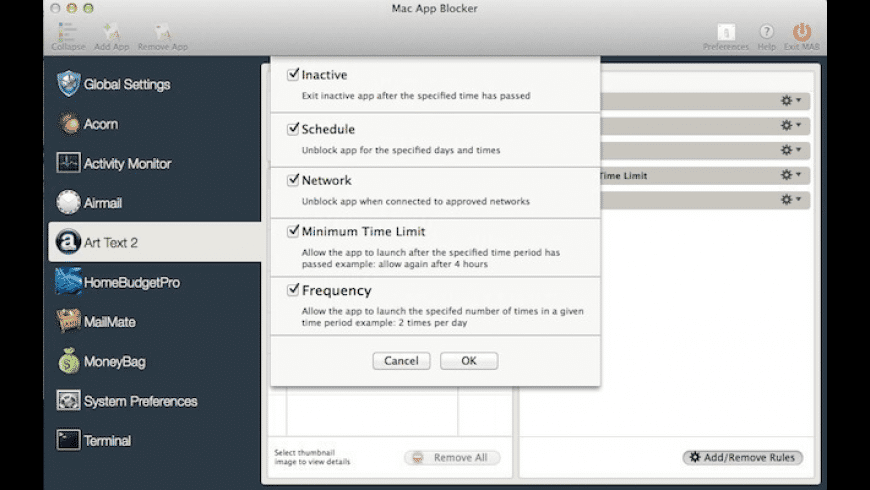
Task: Select the Acorn label in sidebar
Action: coord(101,124)
